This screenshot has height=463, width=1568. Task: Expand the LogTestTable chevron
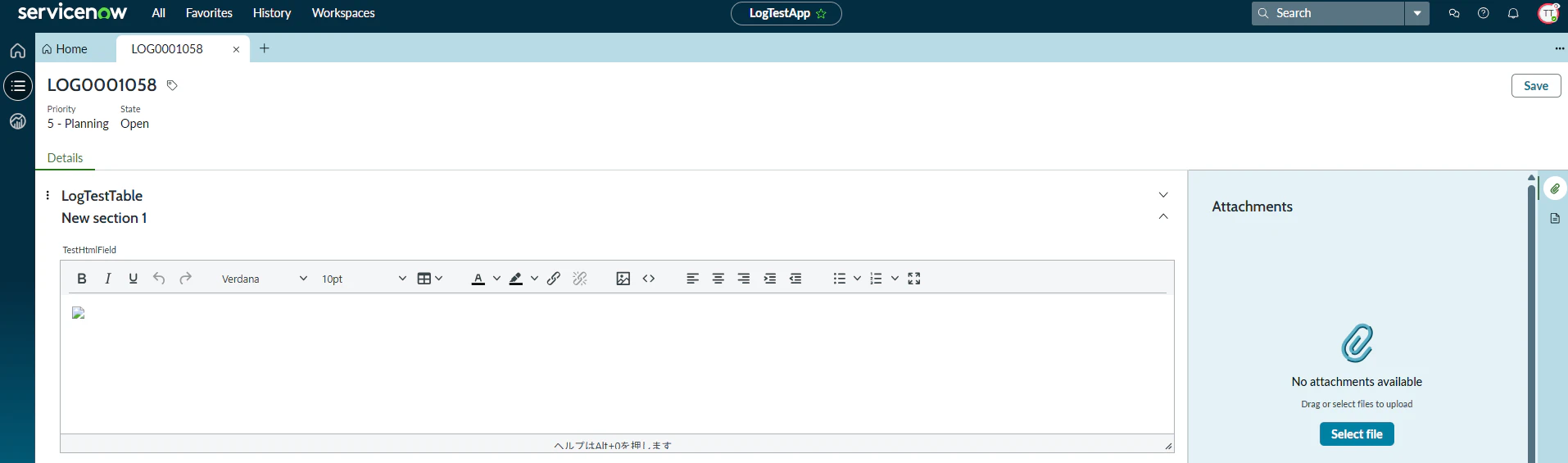(1163, 195)
